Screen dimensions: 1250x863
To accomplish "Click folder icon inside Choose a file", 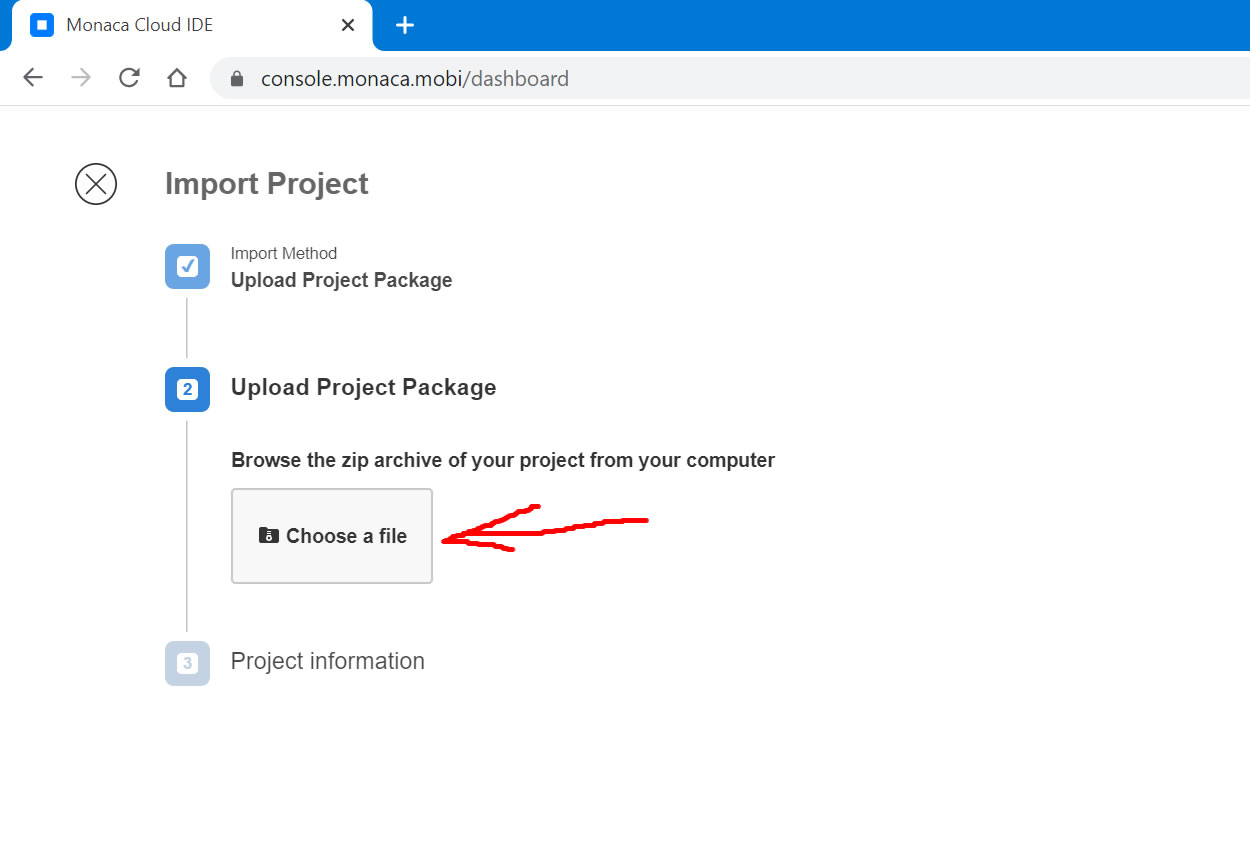I will point(268,536).
